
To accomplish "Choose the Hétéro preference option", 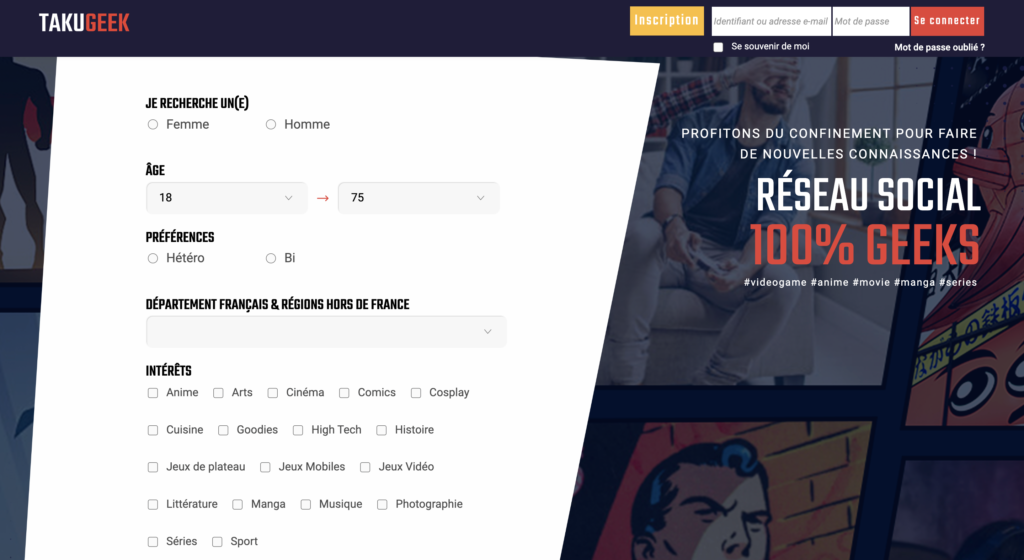I will [x=153, y=258].
